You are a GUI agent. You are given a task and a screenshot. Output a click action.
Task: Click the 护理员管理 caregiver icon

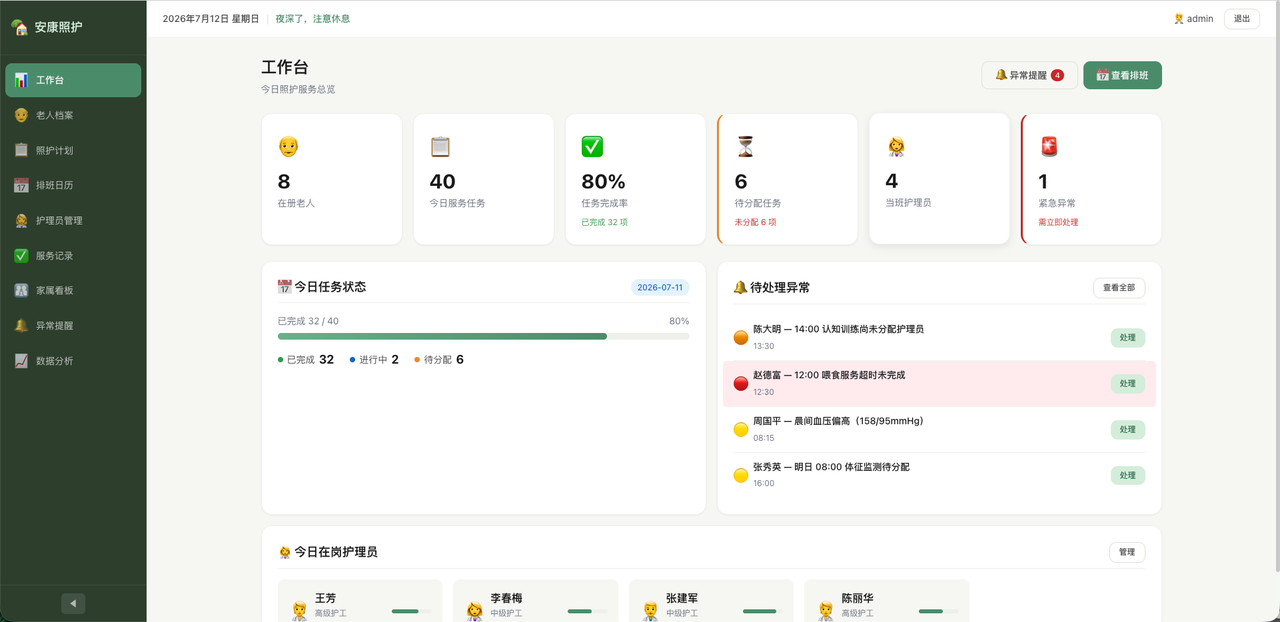click(21, 220)
